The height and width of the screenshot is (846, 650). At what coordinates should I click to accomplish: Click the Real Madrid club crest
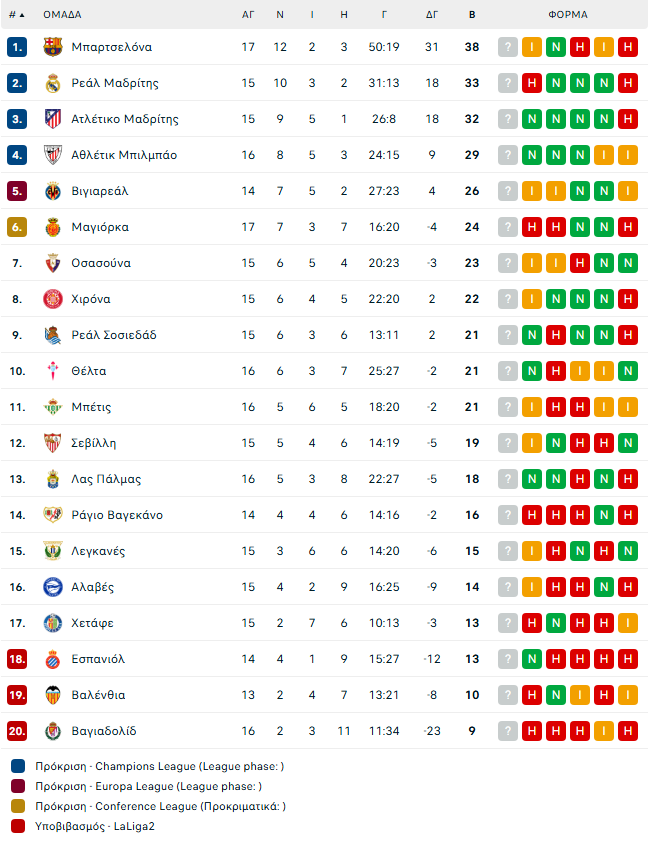coord(53,83)
